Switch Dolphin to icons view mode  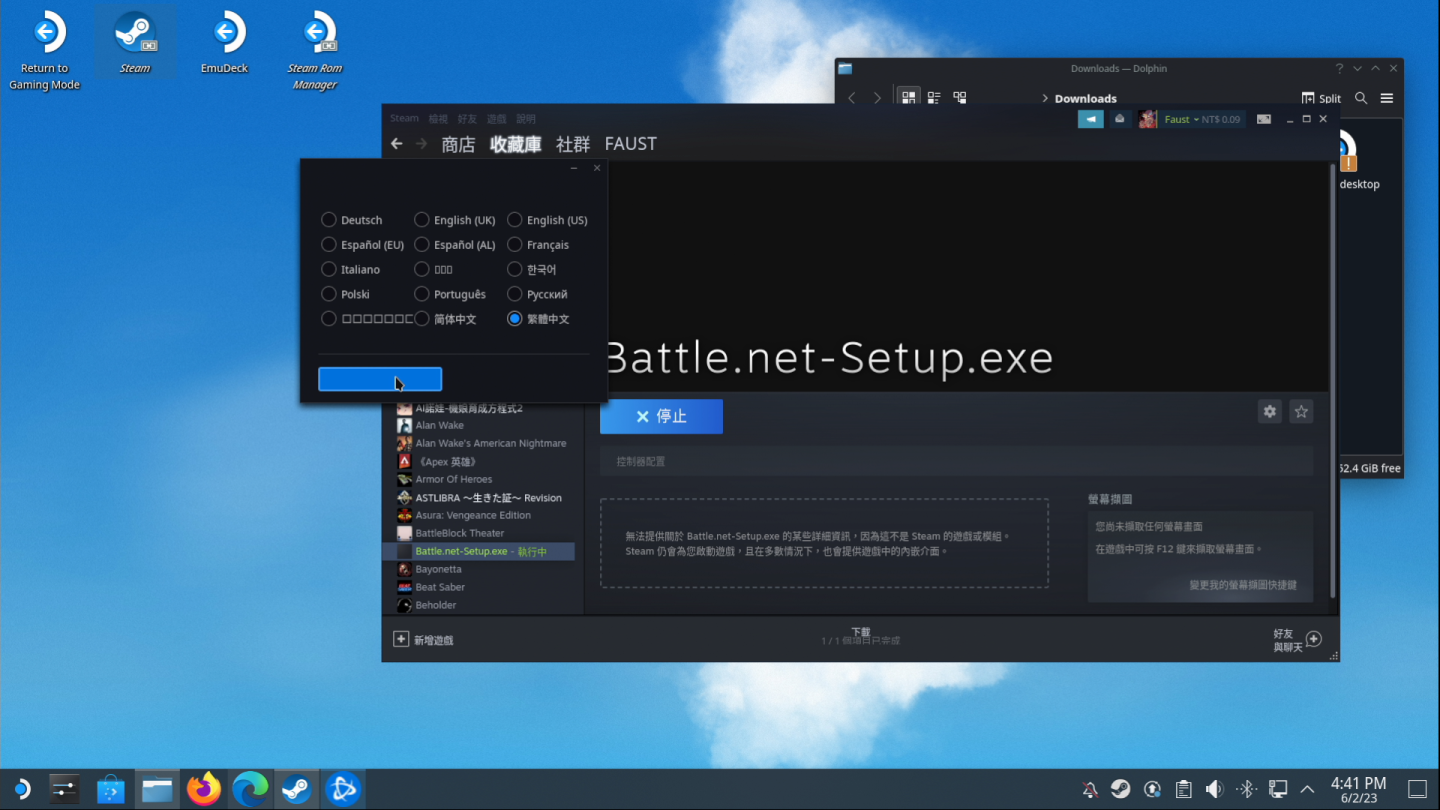[908, 98]
